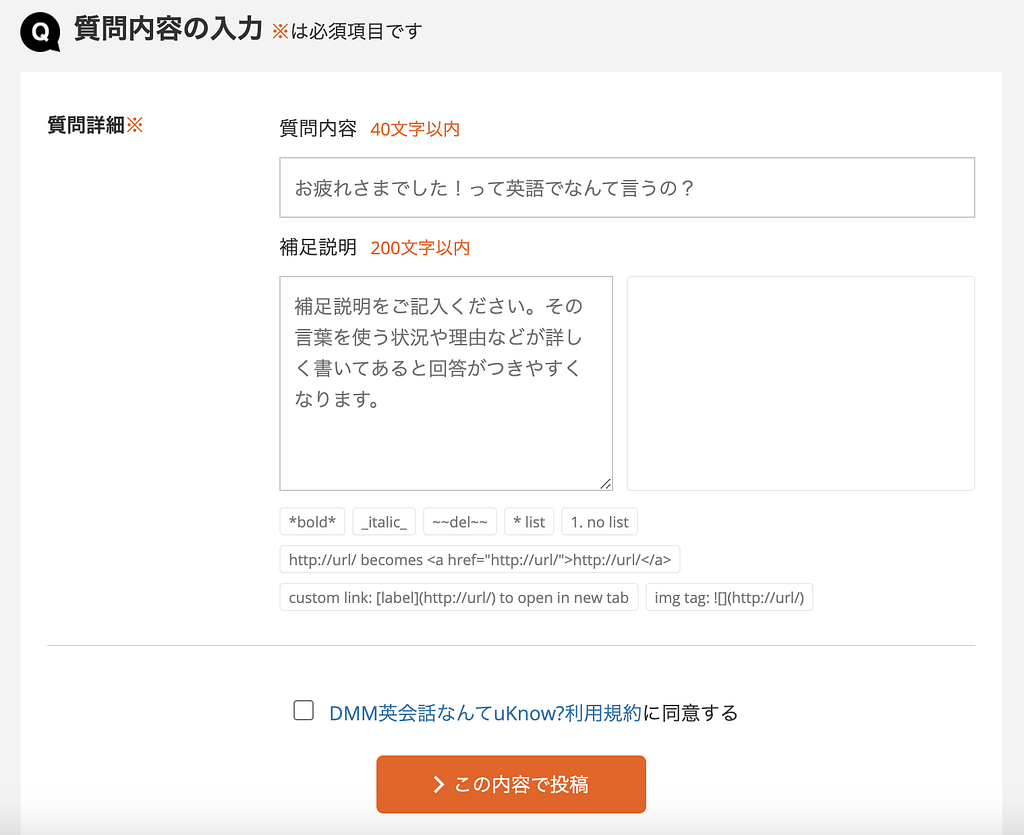Click the Q speech bubble icon
This screenshot has width=1024, height=835.
40,32
